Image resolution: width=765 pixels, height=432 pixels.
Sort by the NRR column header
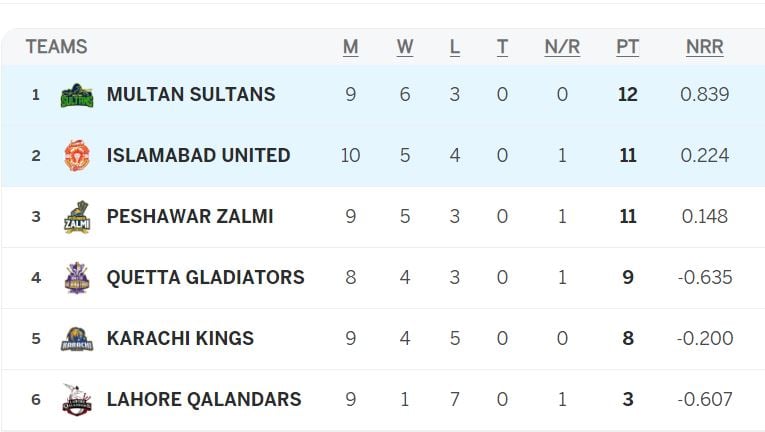click(x=704, y=47)
